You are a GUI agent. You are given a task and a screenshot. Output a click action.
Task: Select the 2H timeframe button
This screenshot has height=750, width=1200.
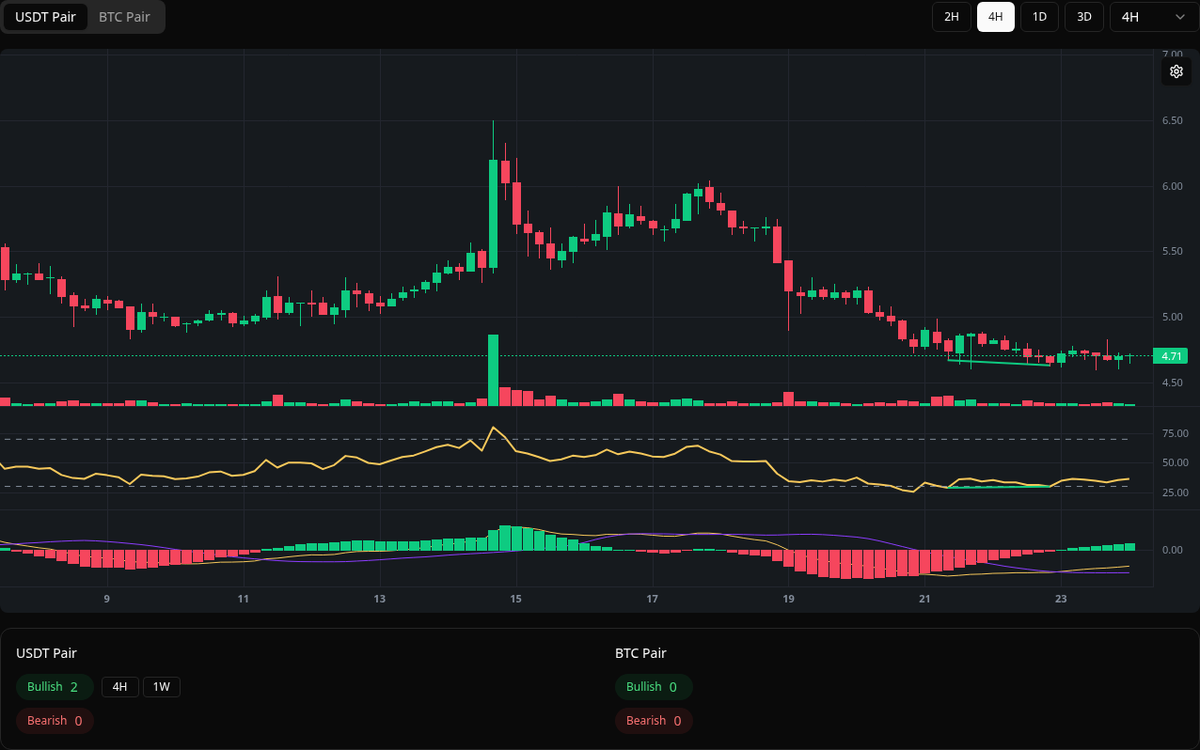click(951, 17)
